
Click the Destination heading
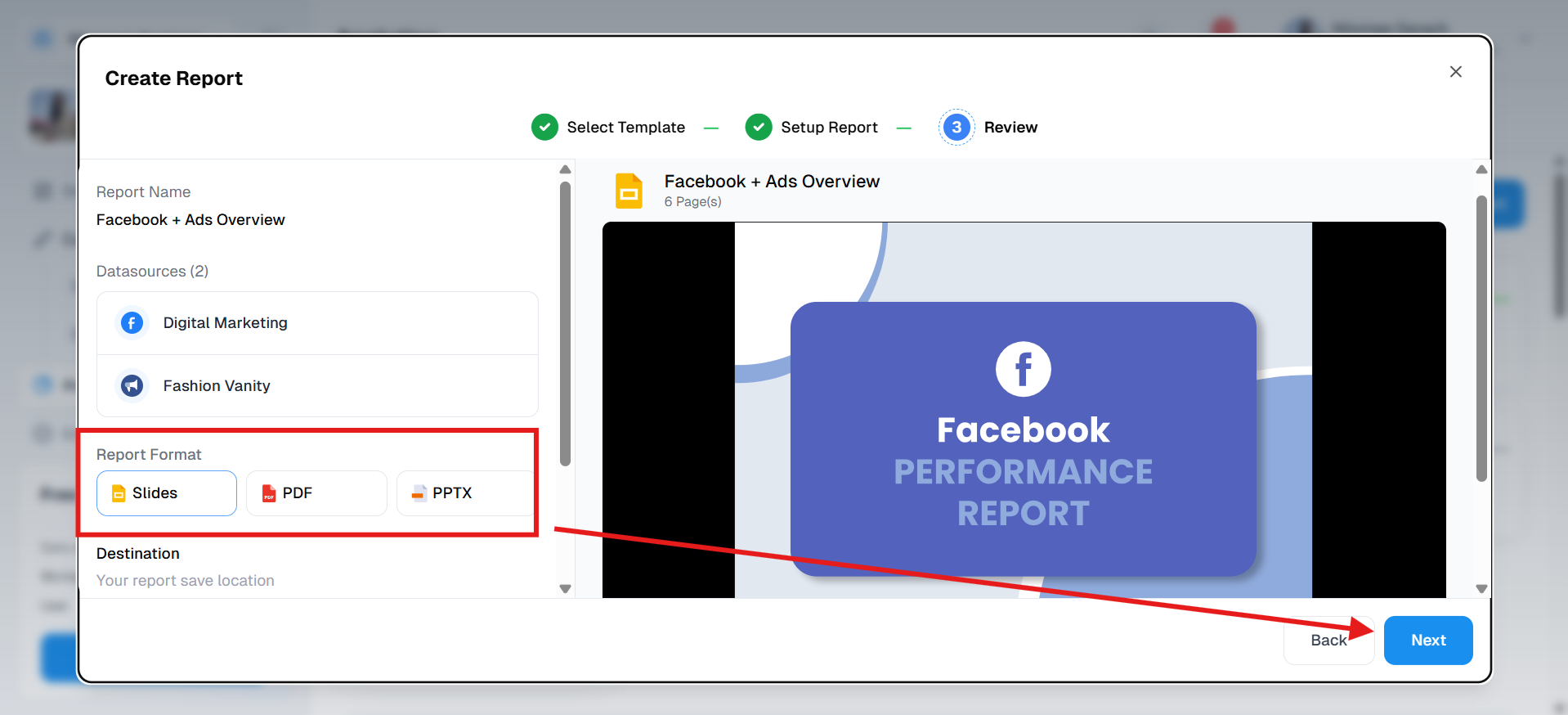point(138,554)
